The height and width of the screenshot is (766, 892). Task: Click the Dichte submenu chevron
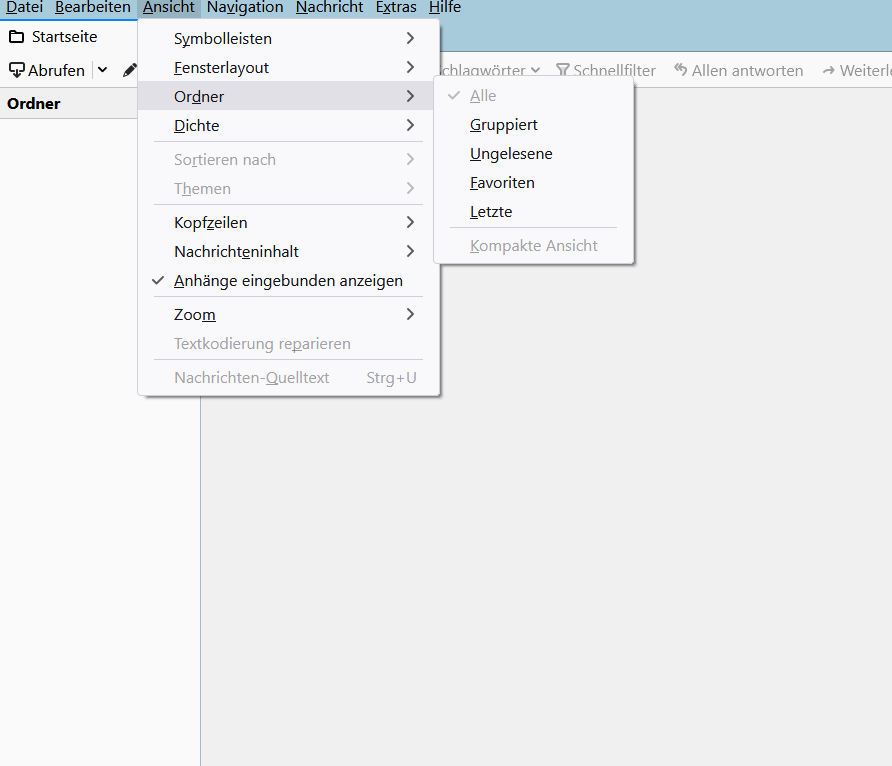point(411,125)
